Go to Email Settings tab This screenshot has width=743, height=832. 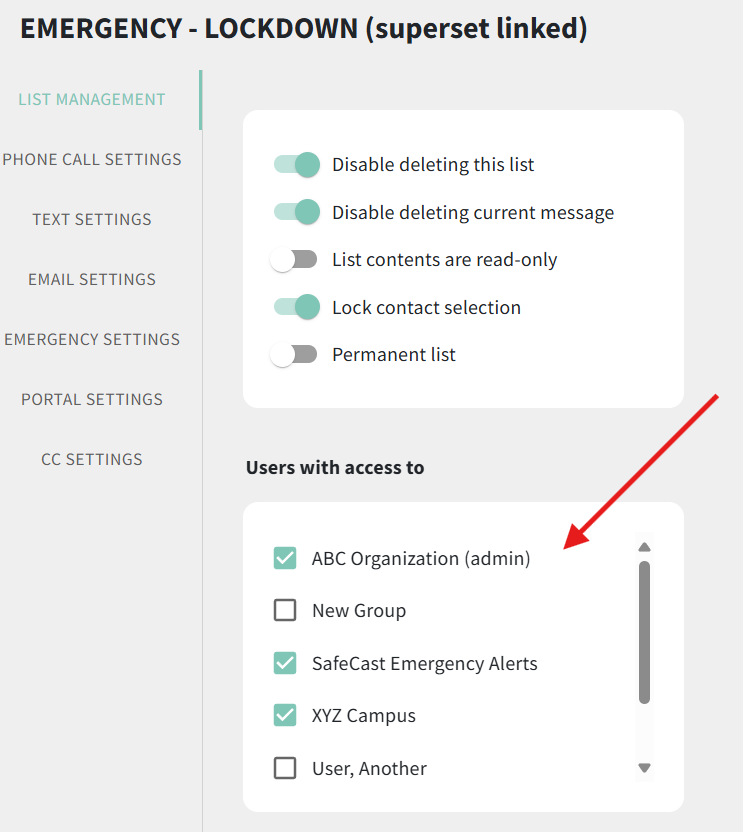tap(92, 279)
